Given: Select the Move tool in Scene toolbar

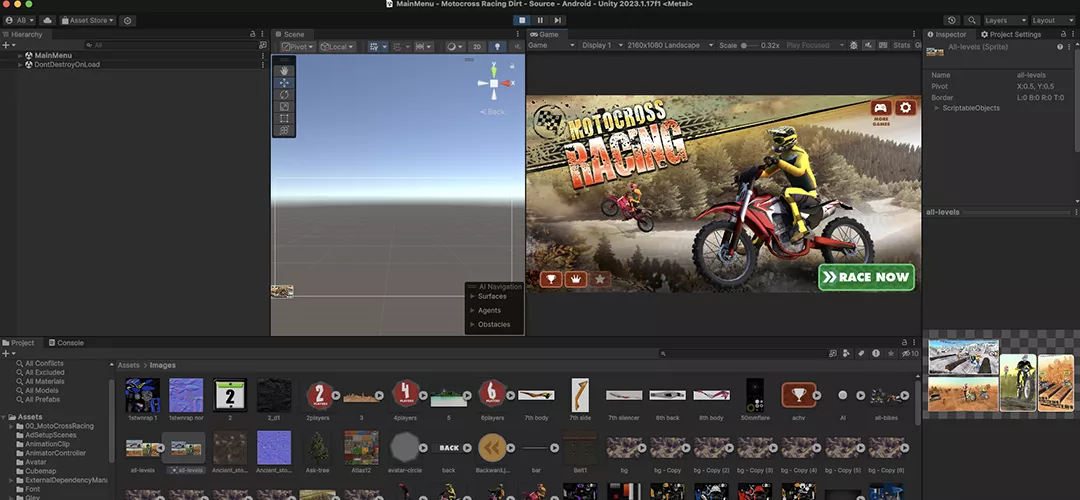Looking at the screenshot, I should [x=284, y=83].
